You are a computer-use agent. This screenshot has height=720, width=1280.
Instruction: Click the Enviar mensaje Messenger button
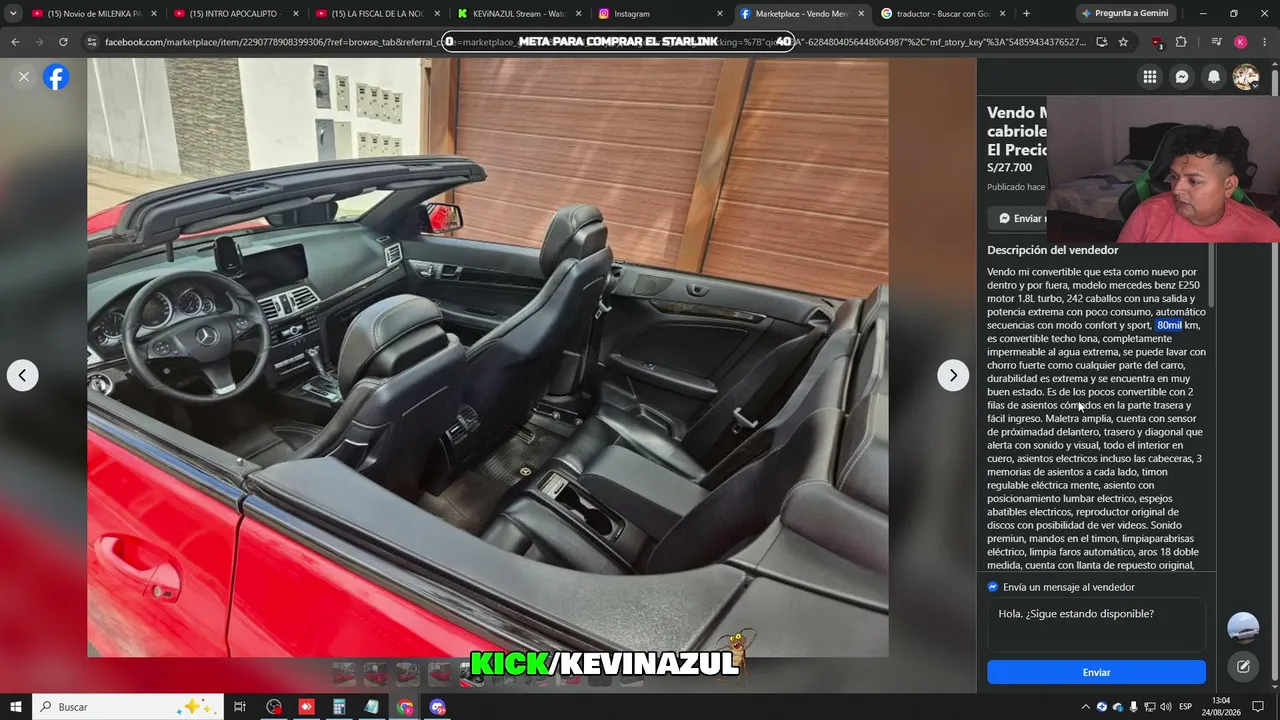tap(1018, 218)
